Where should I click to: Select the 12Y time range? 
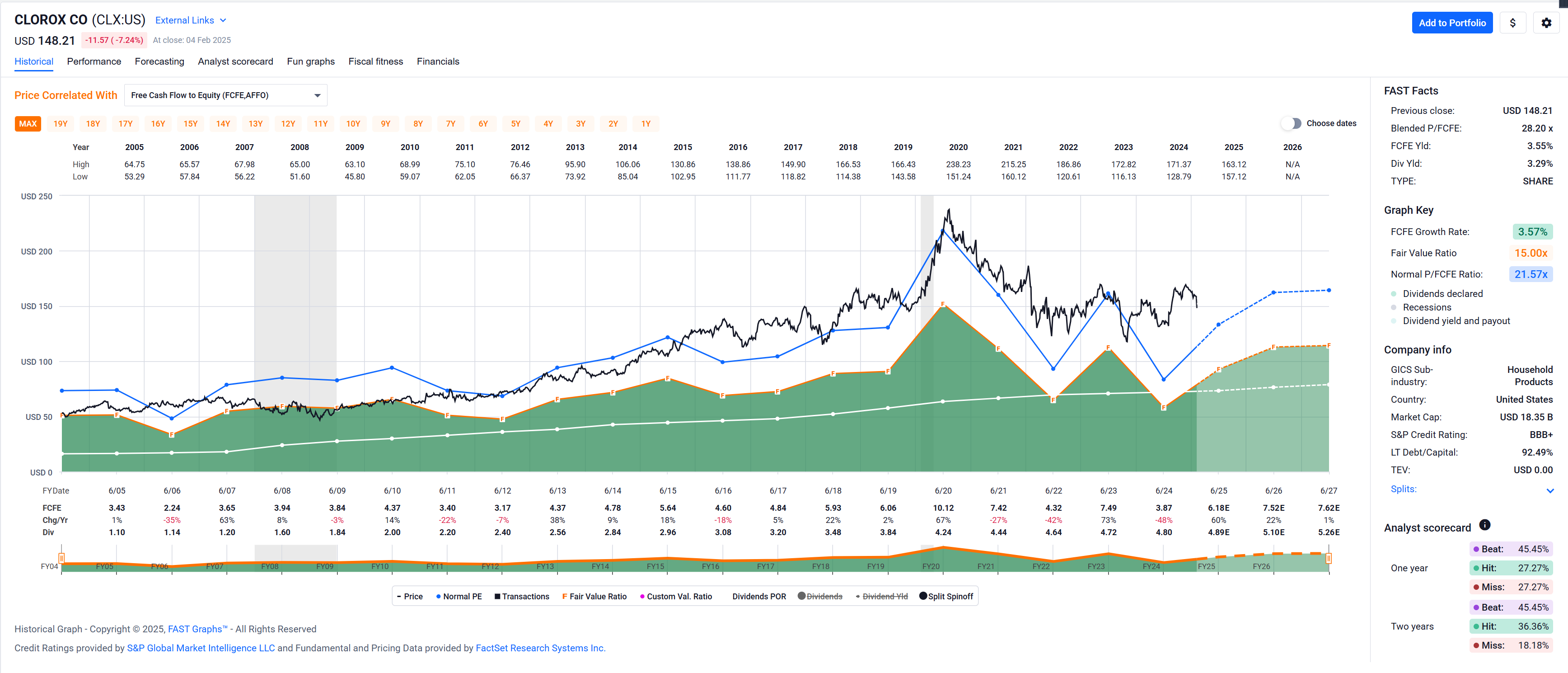(288, 124)
